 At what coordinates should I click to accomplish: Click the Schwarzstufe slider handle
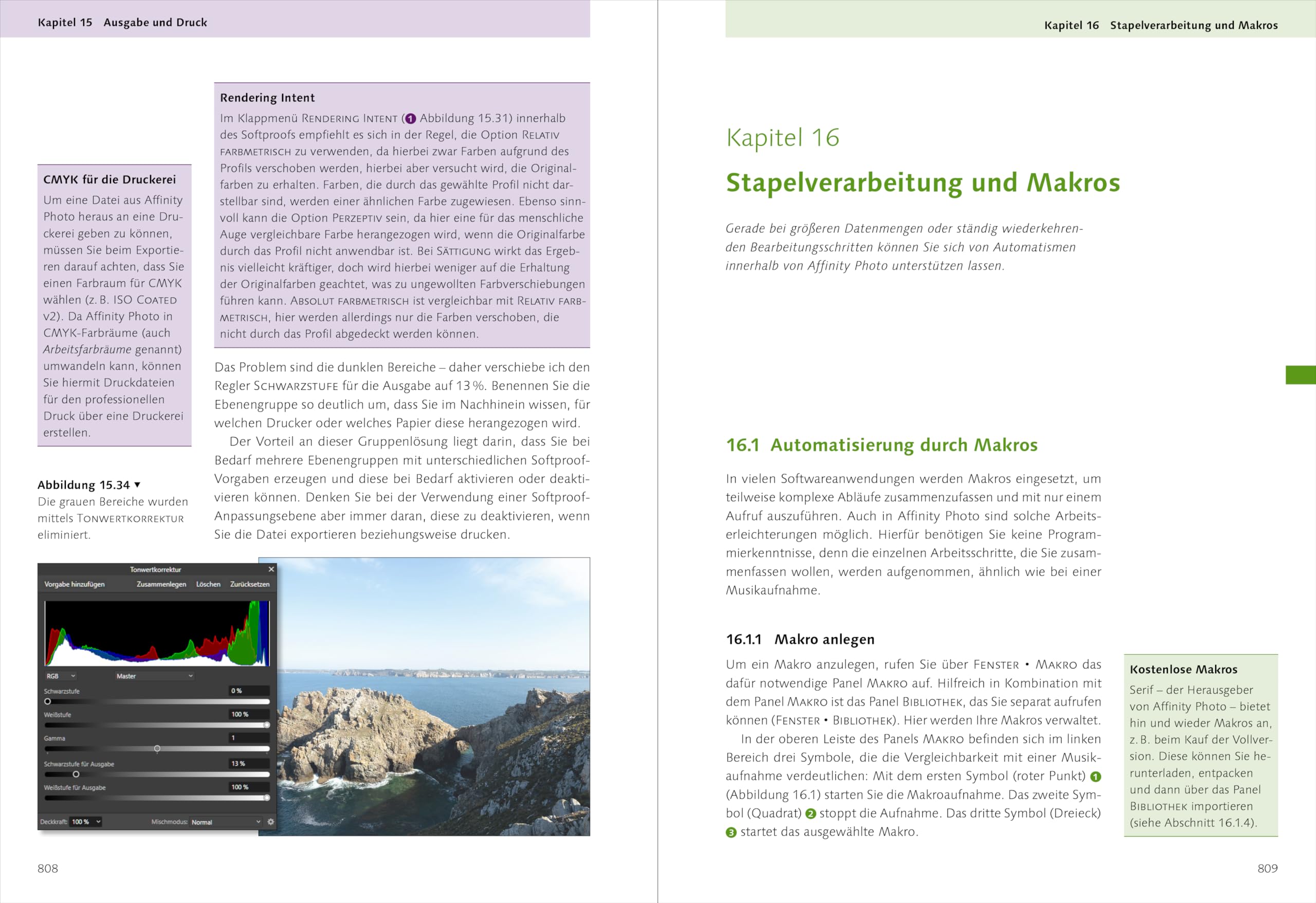point(48,701)
